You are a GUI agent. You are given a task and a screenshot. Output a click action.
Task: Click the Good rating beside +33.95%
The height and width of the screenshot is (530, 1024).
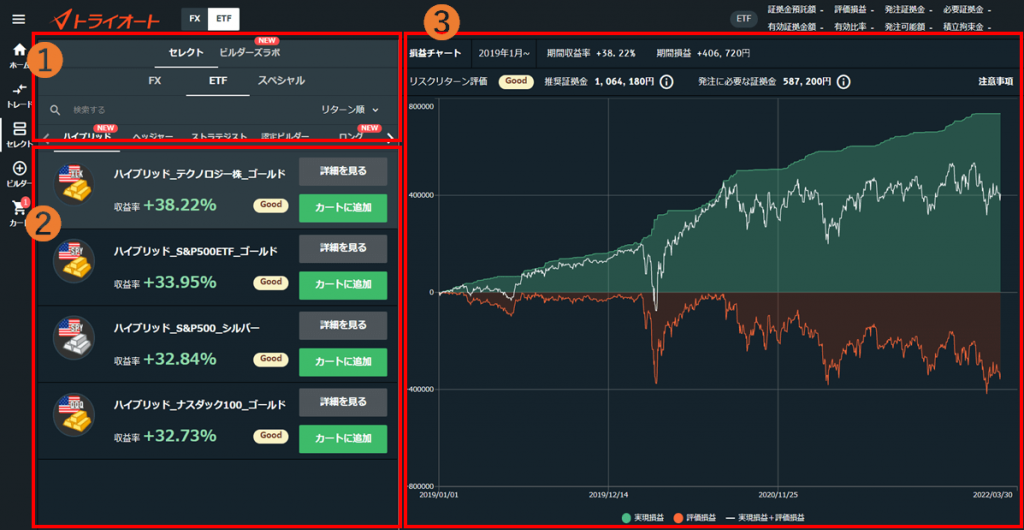[x=271, y=282]
